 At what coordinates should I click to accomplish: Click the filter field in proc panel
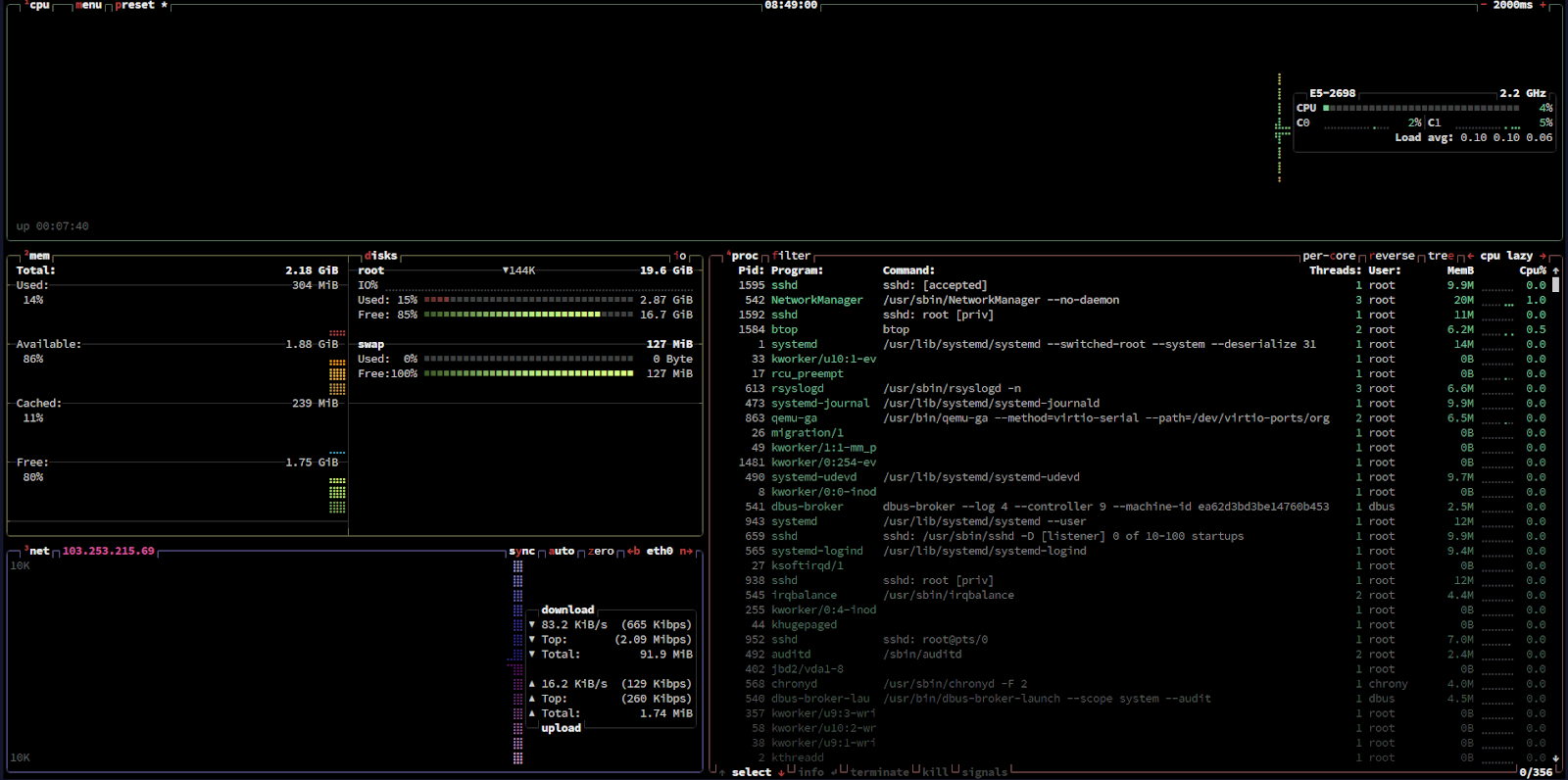(791, 256)
